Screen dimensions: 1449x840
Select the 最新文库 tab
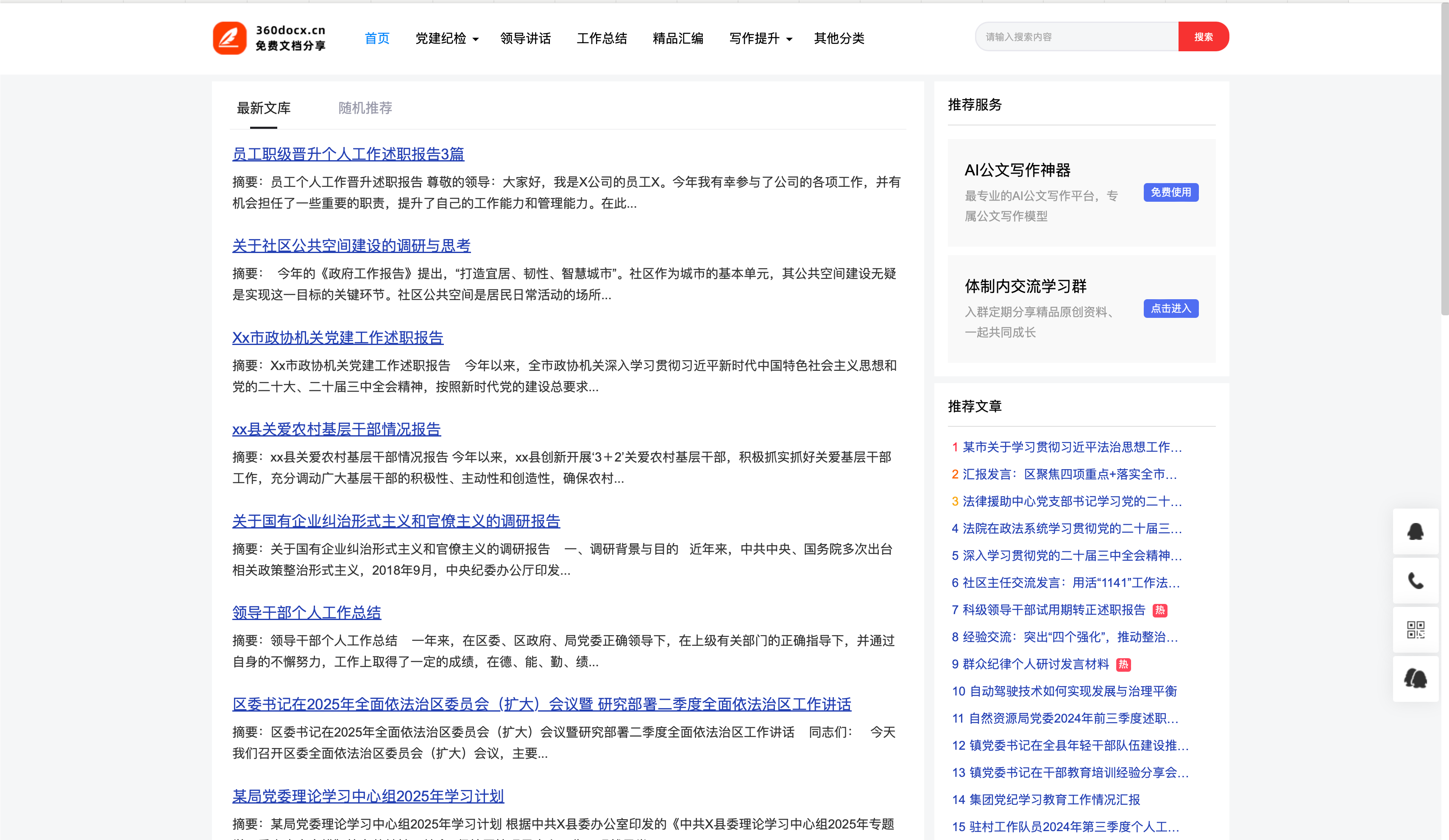pos(263,108)
